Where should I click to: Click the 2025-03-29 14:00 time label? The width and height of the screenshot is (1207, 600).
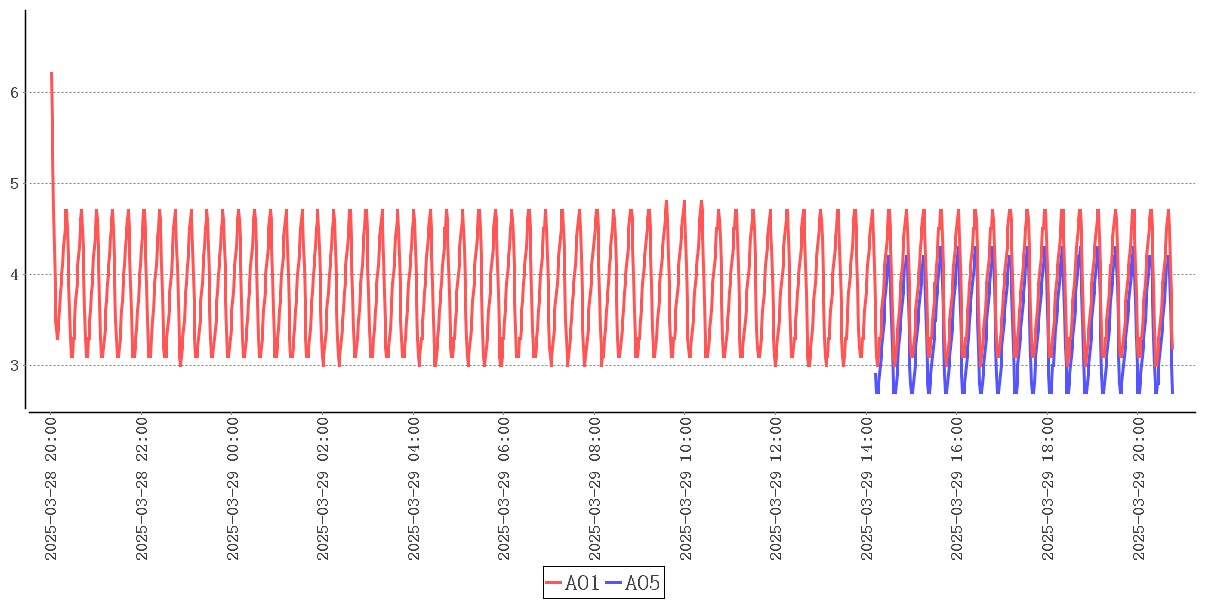pyautogui.click(x=867, y=489)
